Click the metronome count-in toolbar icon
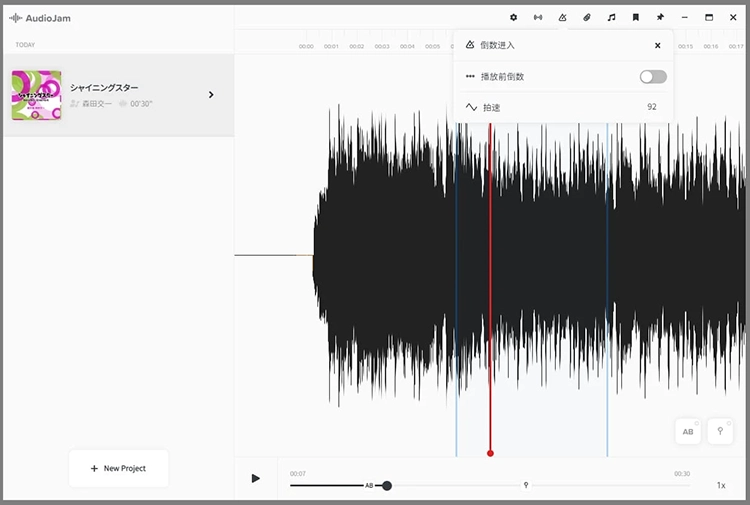The image size is (750, 505). (563, 18)
